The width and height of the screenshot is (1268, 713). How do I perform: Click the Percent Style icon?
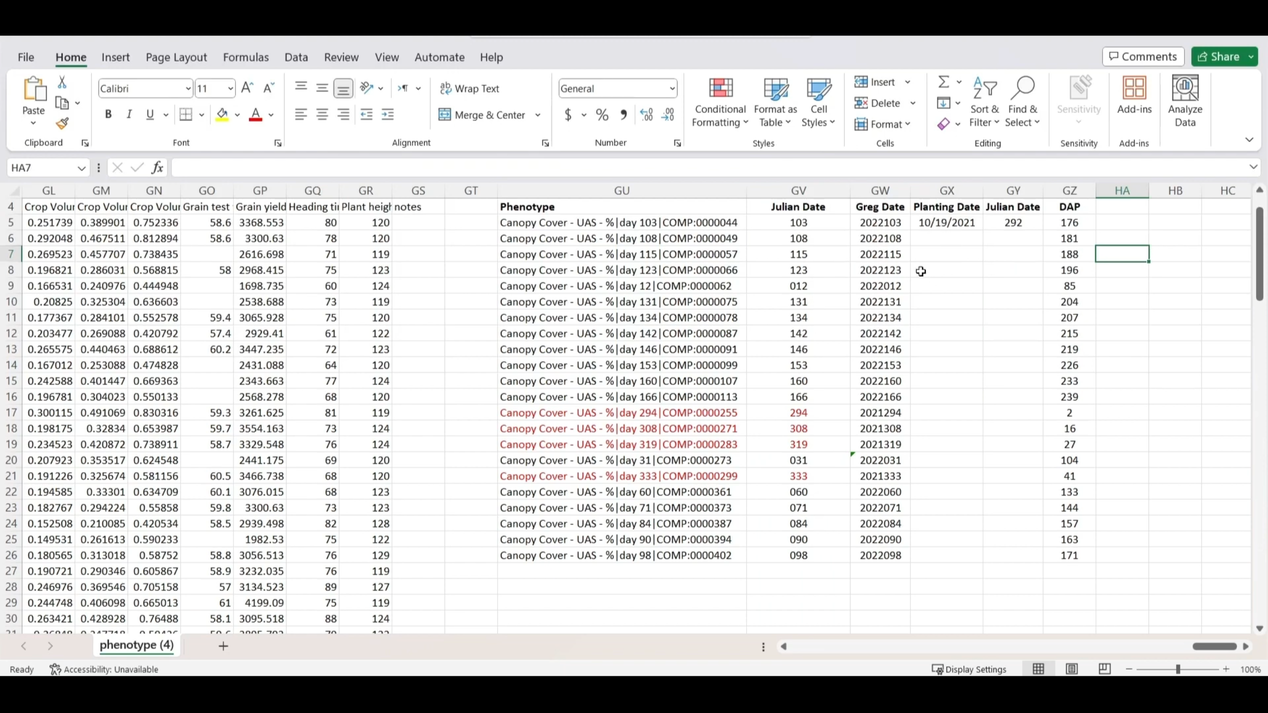(602, 115)
